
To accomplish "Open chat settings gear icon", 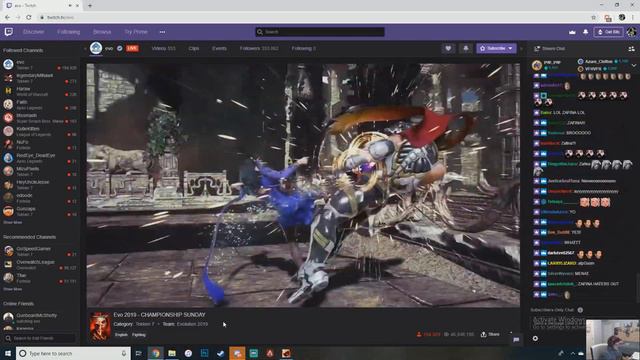I will tap(535, 338).
